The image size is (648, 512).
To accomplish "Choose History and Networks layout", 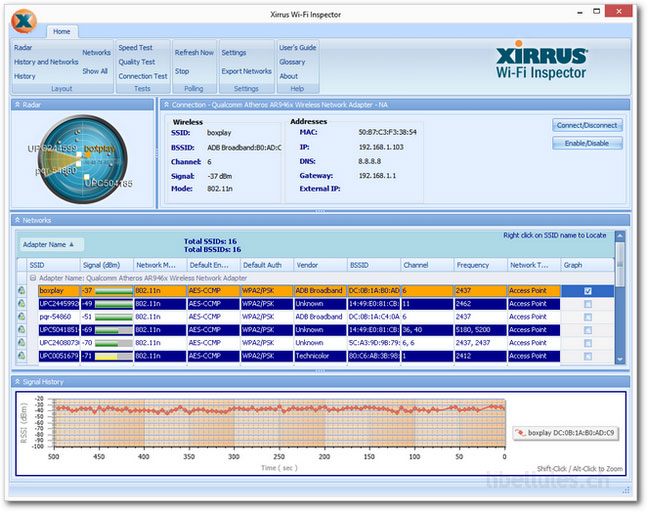I will [x=46, y=62].
